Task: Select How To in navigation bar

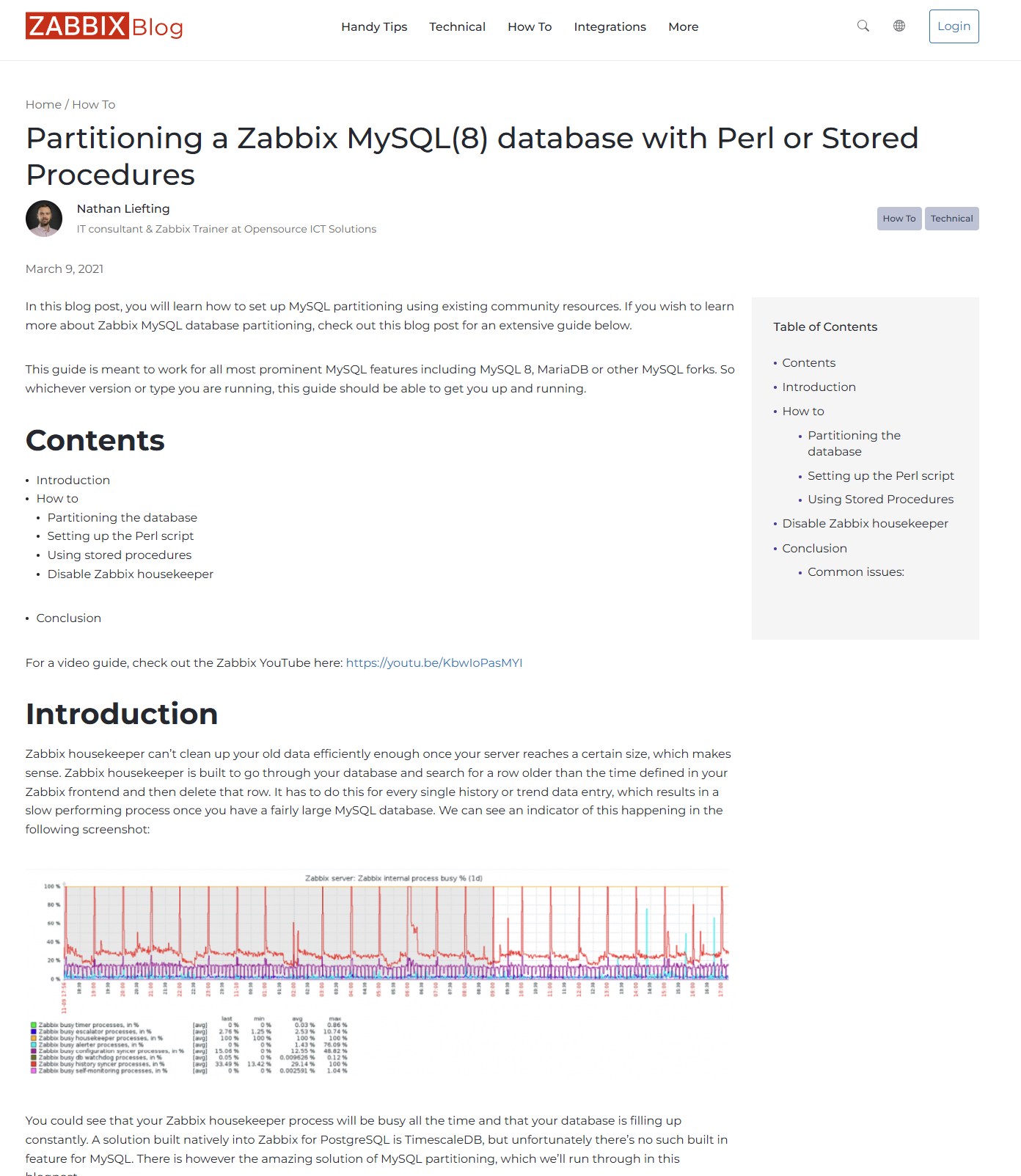Action: [530, 27]
